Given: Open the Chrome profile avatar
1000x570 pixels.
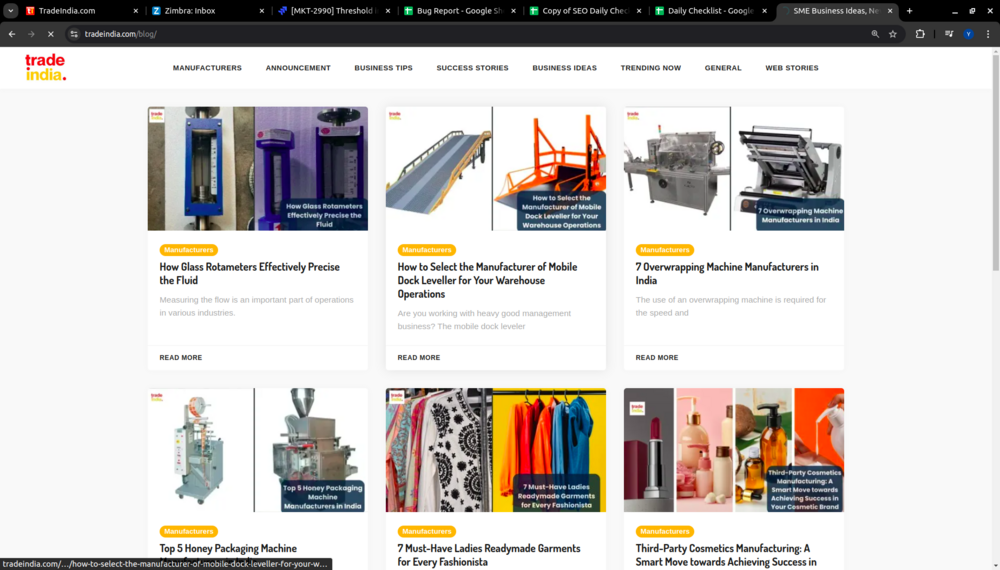Looking at the screenshot, I should point(969,34).
